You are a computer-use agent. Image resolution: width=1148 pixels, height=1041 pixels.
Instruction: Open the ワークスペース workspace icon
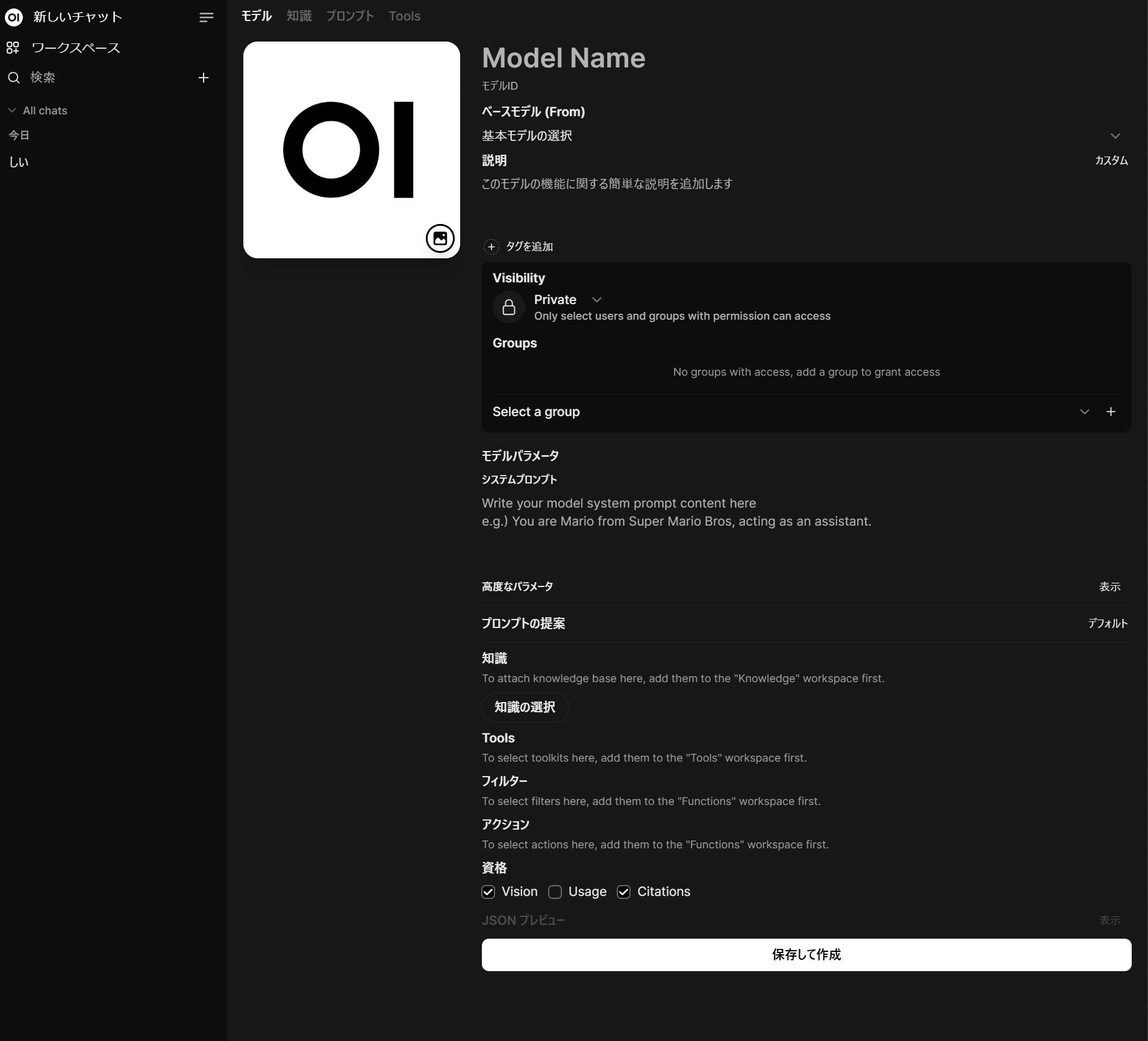(x=13, y=48)
